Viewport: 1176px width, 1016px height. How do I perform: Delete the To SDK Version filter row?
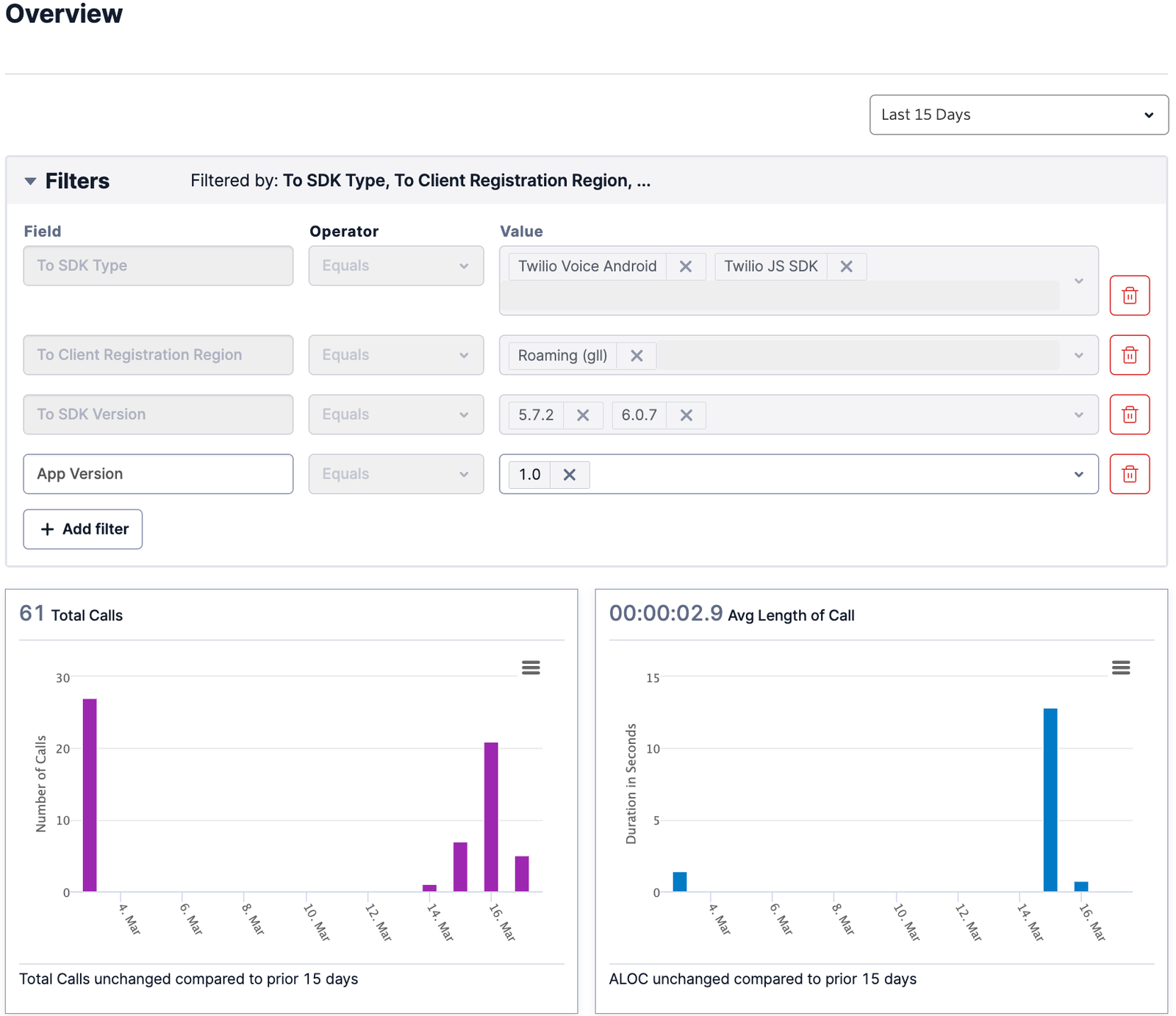[1129, 415]
